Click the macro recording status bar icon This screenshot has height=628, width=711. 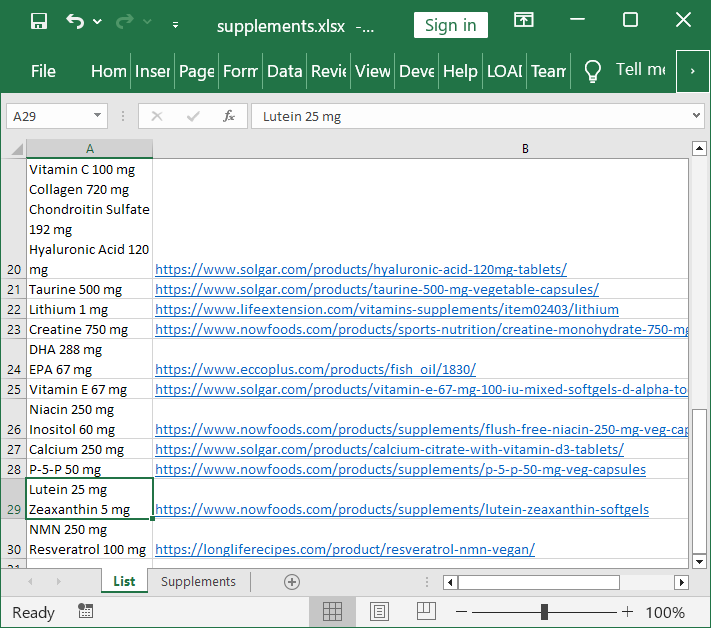coord(85,611)
